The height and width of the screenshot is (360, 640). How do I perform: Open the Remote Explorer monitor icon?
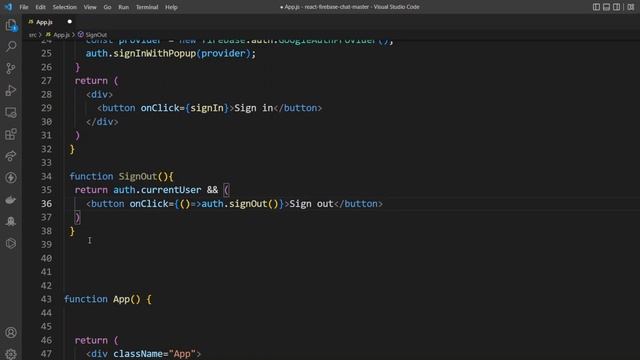(x=11, y=112)
